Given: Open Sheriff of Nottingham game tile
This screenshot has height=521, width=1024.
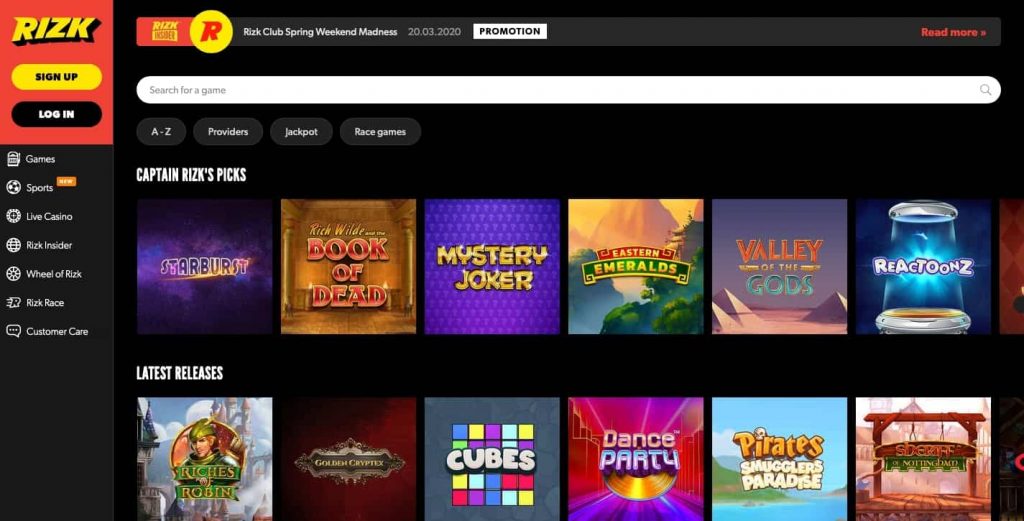Looking at the screenshot, I should click(x=923, y=459).
